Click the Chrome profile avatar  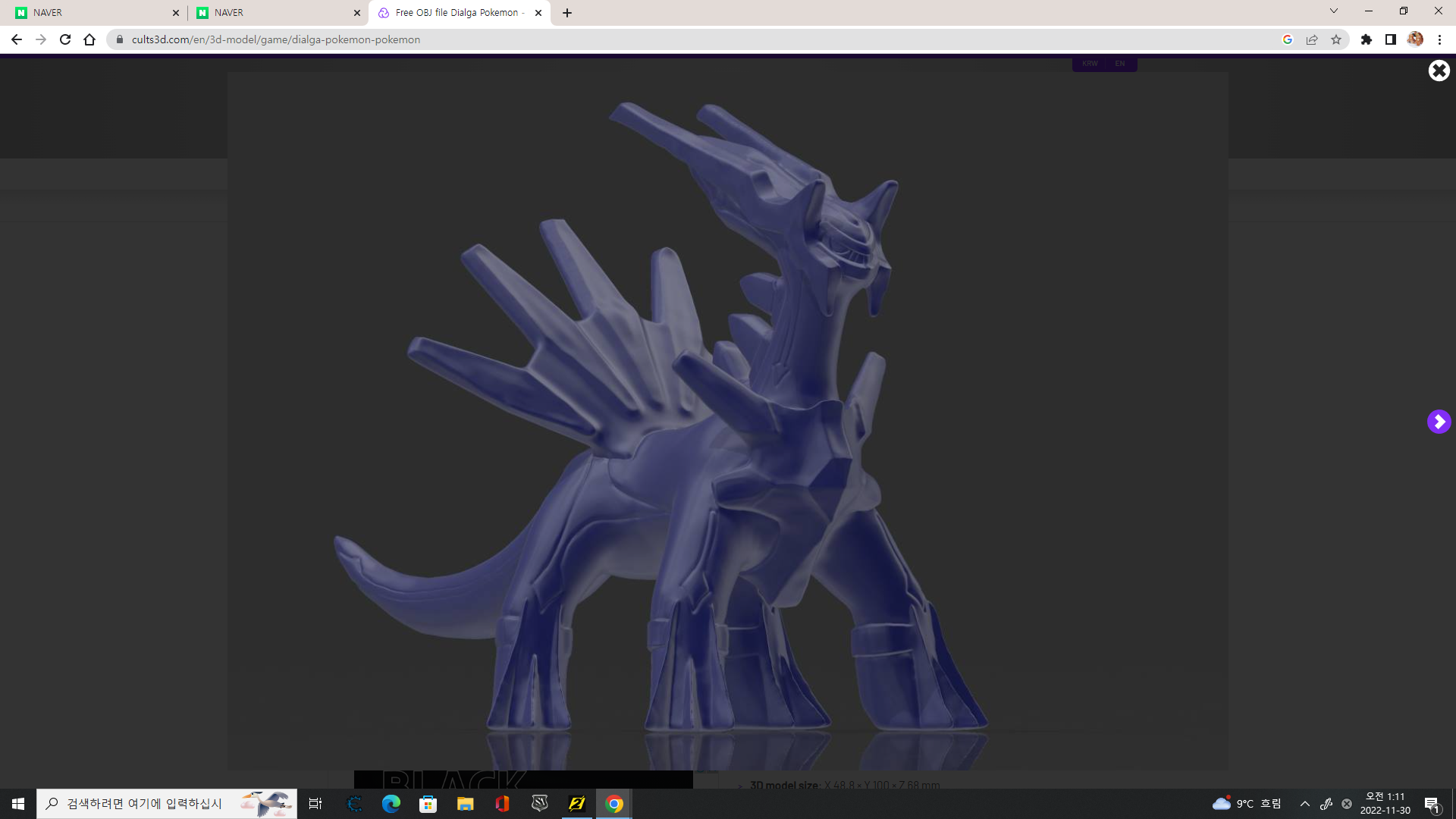tap(1417, 39)
